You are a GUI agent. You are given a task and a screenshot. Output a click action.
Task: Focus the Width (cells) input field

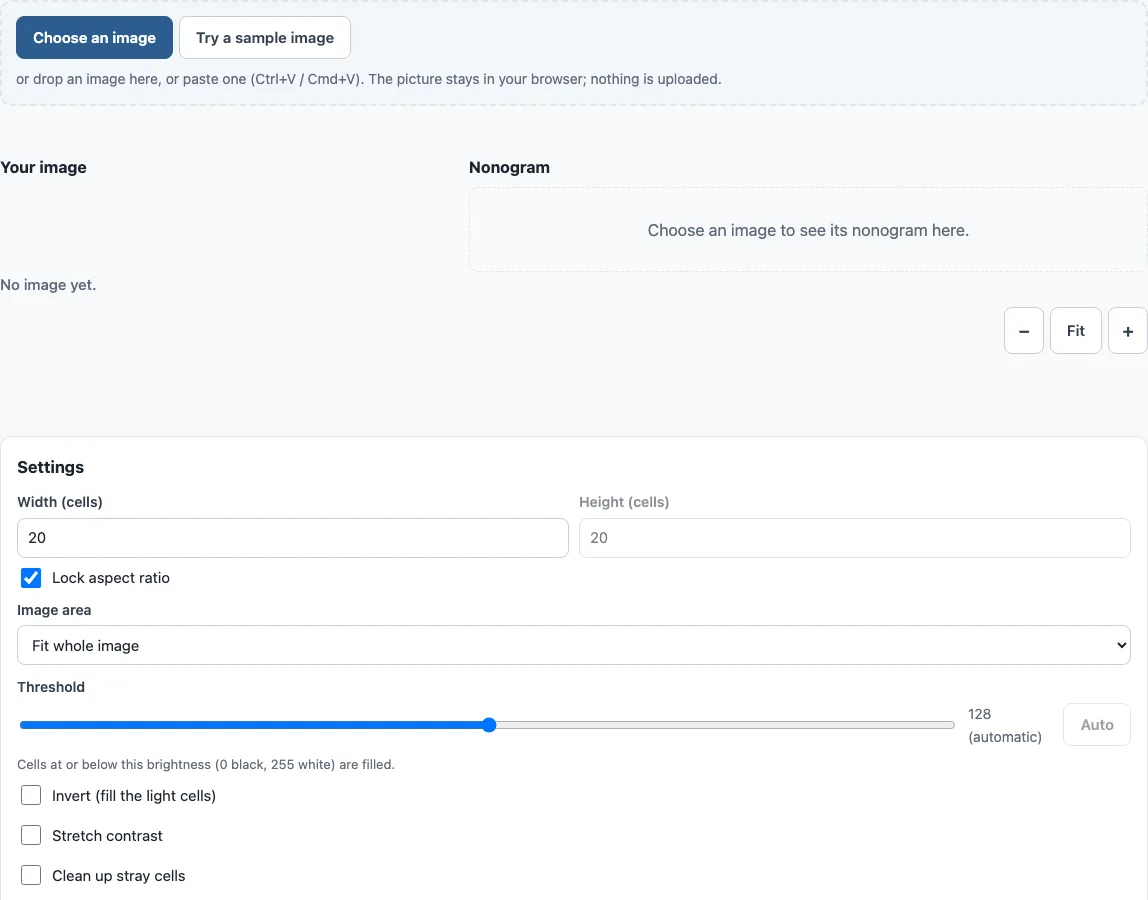(x=293, y=538)
